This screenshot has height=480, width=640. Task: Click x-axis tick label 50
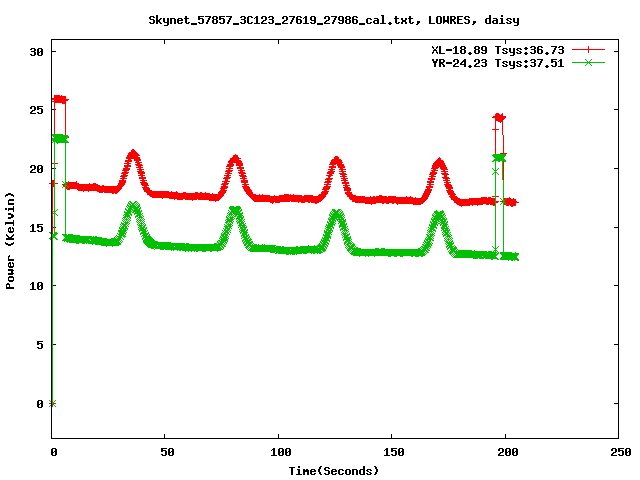(167, 452)
